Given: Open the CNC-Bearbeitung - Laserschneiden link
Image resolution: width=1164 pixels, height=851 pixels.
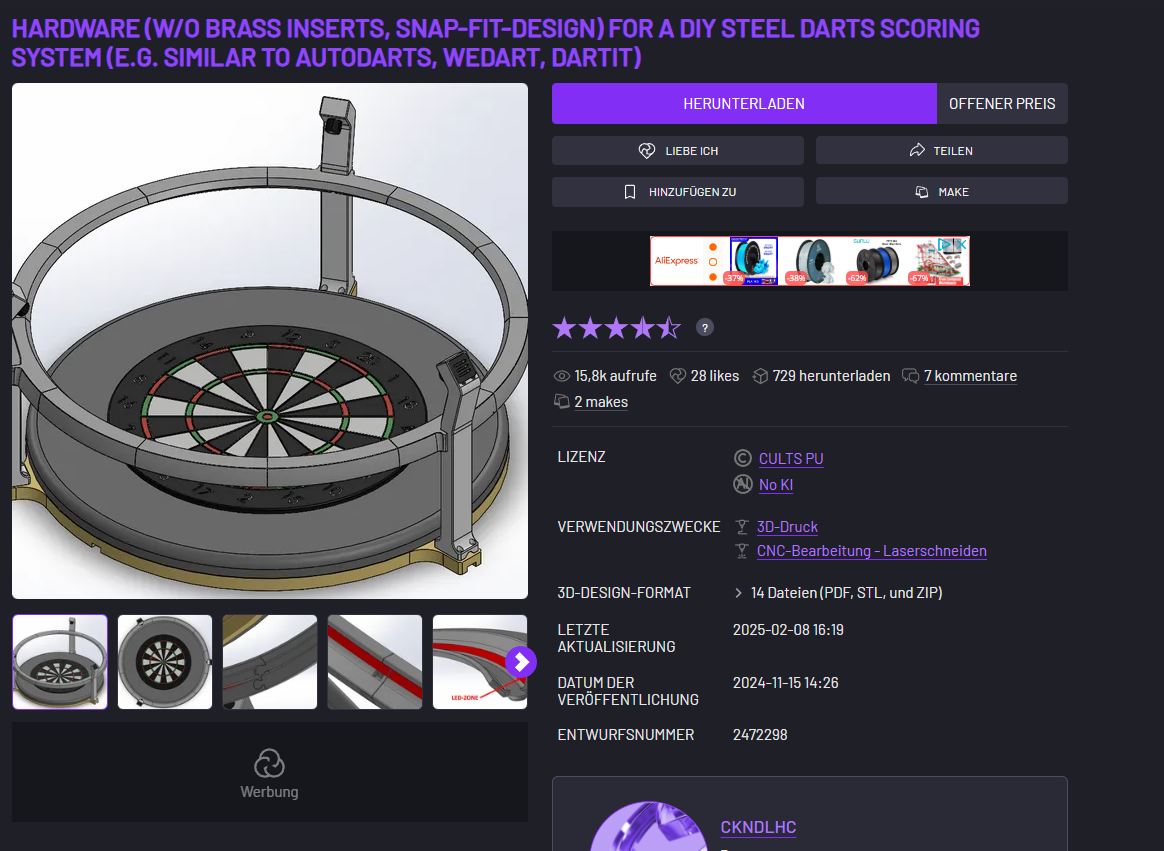Looking at the screenshot, I should [x=872, y=551].
